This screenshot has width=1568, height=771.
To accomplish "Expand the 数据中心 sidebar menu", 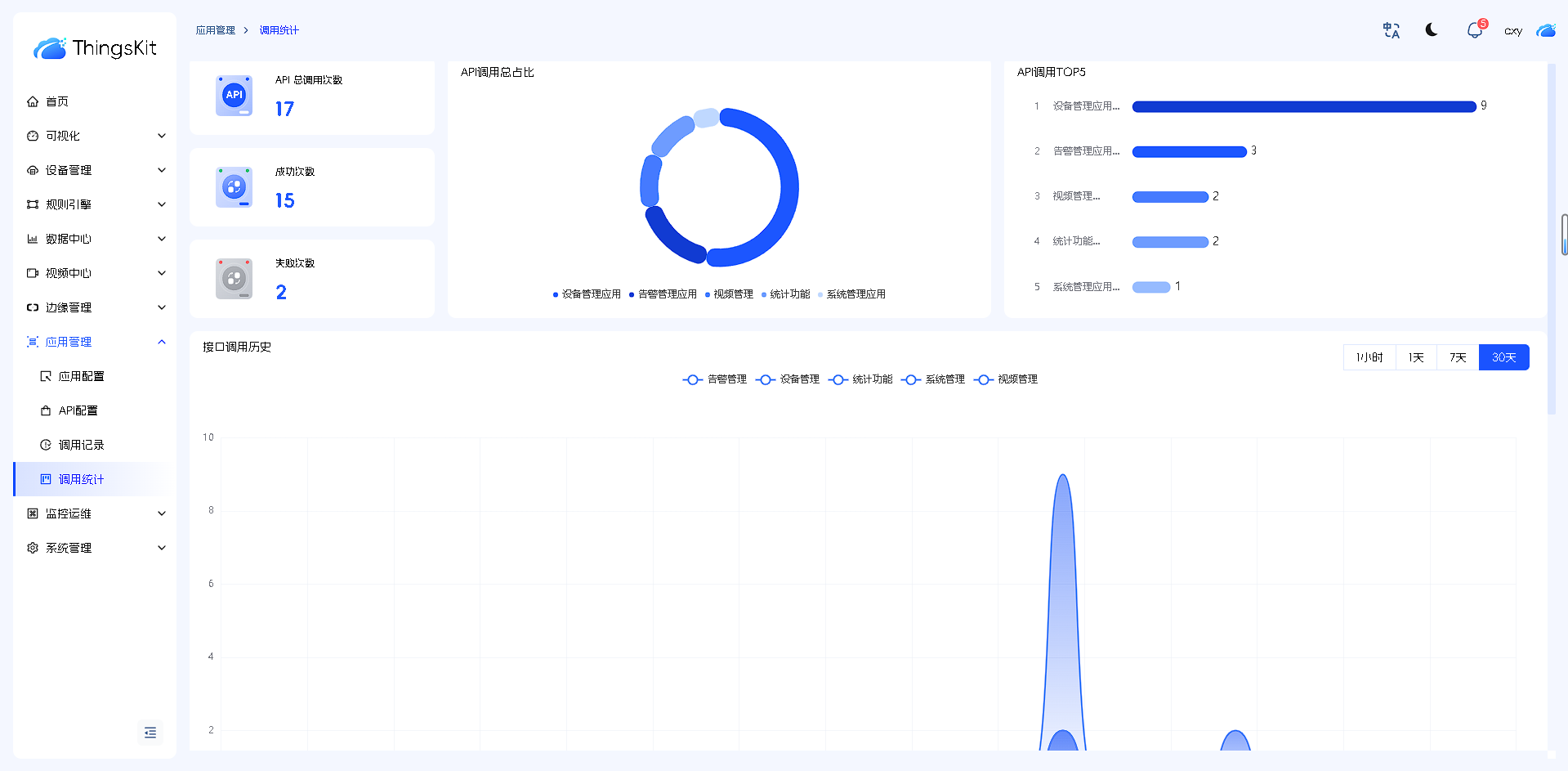I will 95,239.
